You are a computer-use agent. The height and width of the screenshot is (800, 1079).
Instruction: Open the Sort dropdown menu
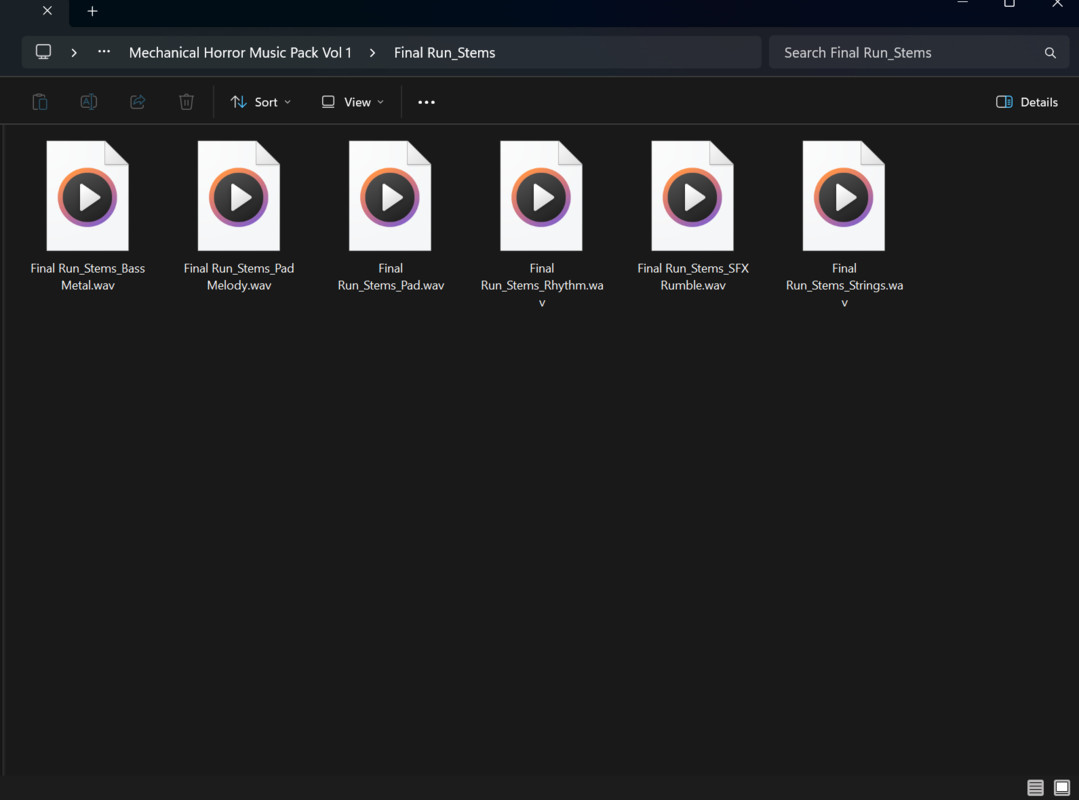click(x=261, y=102)
